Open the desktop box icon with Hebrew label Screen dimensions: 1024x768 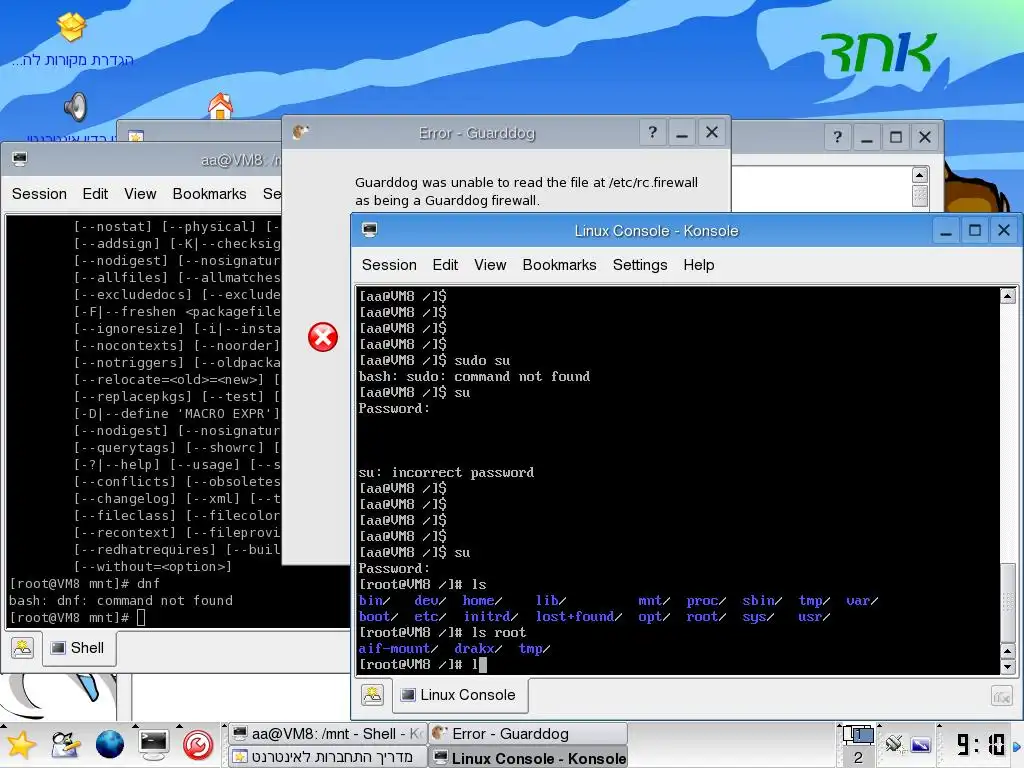71,26
